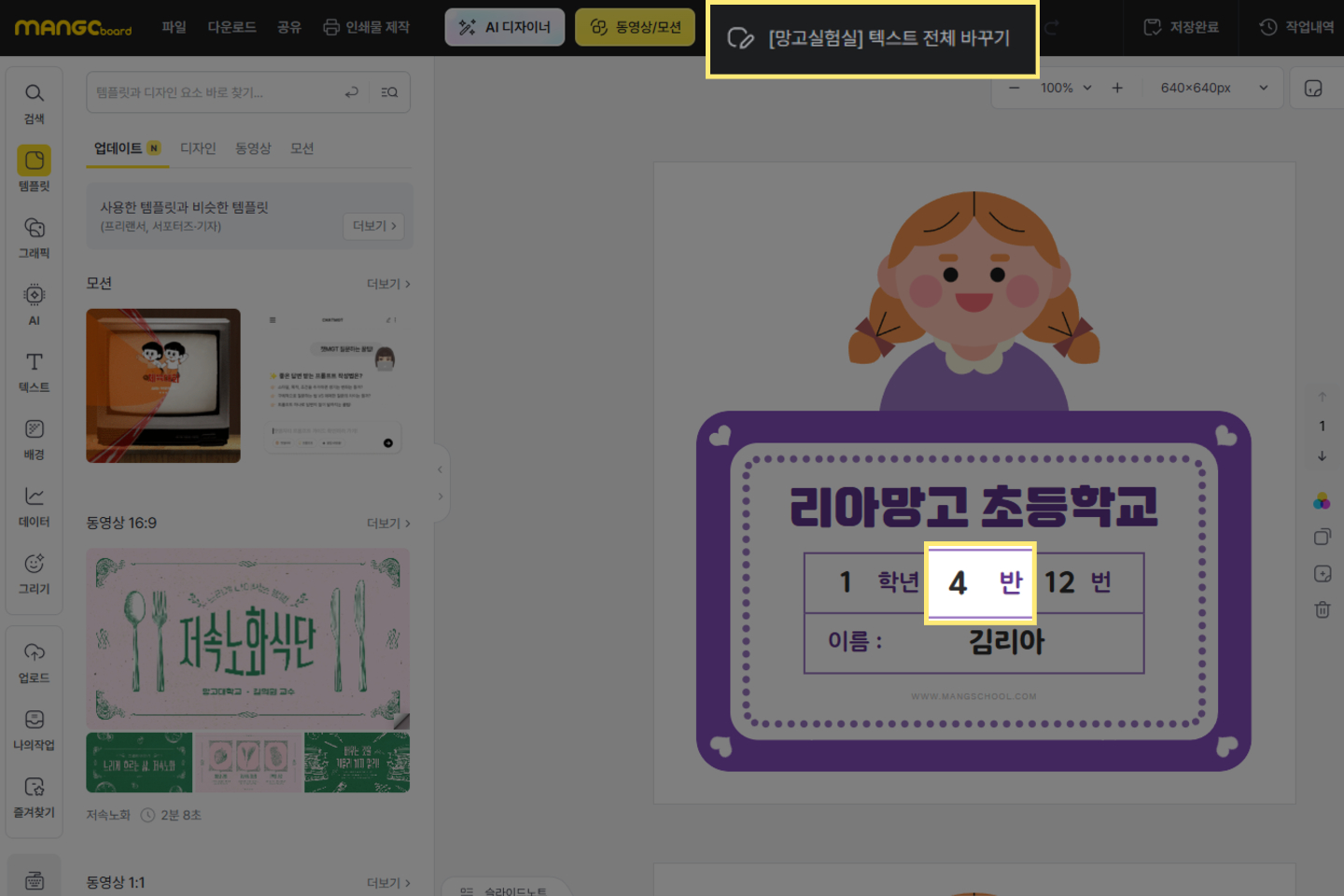Select the Drawing tool icon
Screen dimensions: 1344x896
(35, 573)
